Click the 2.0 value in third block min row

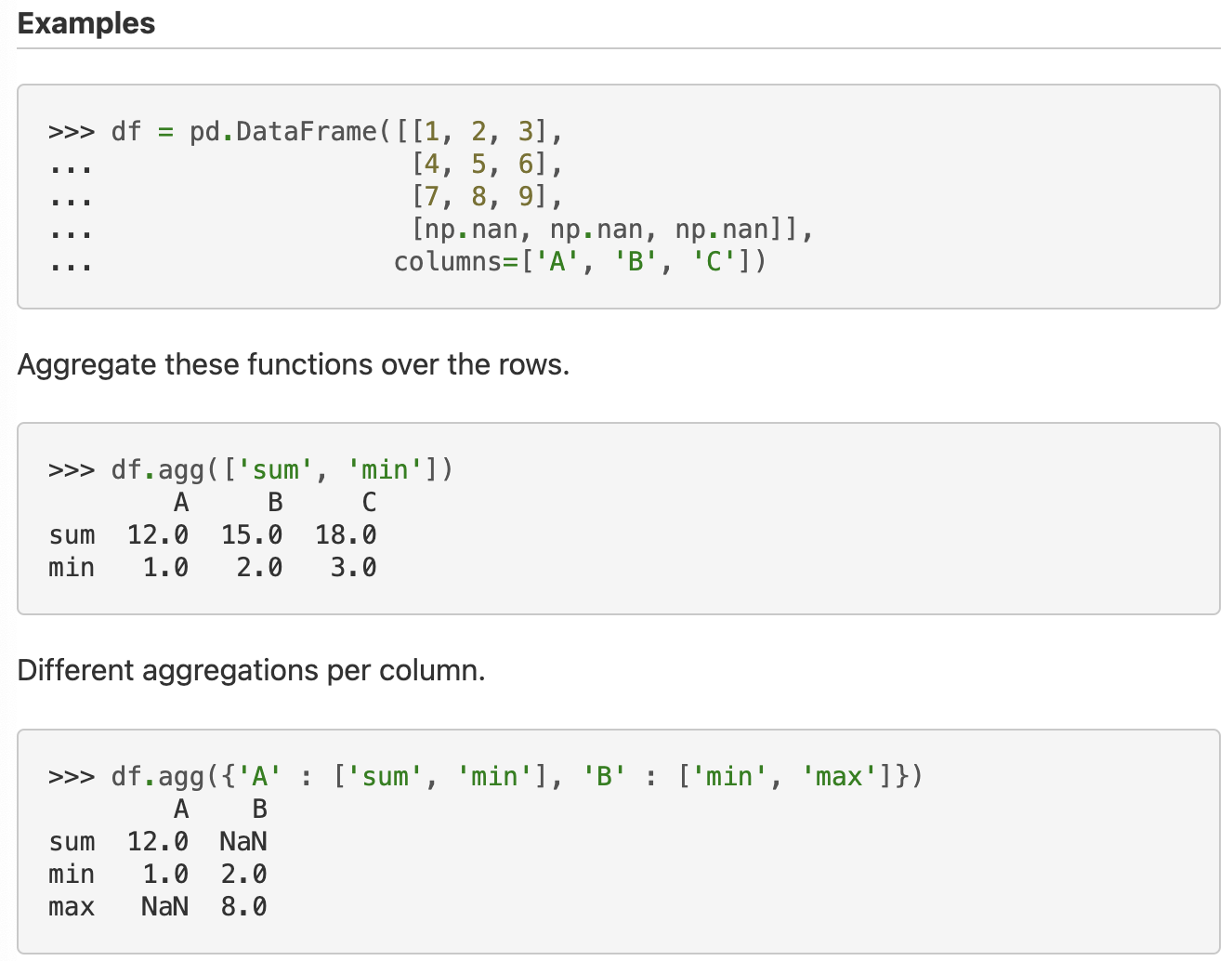(244, 875)
